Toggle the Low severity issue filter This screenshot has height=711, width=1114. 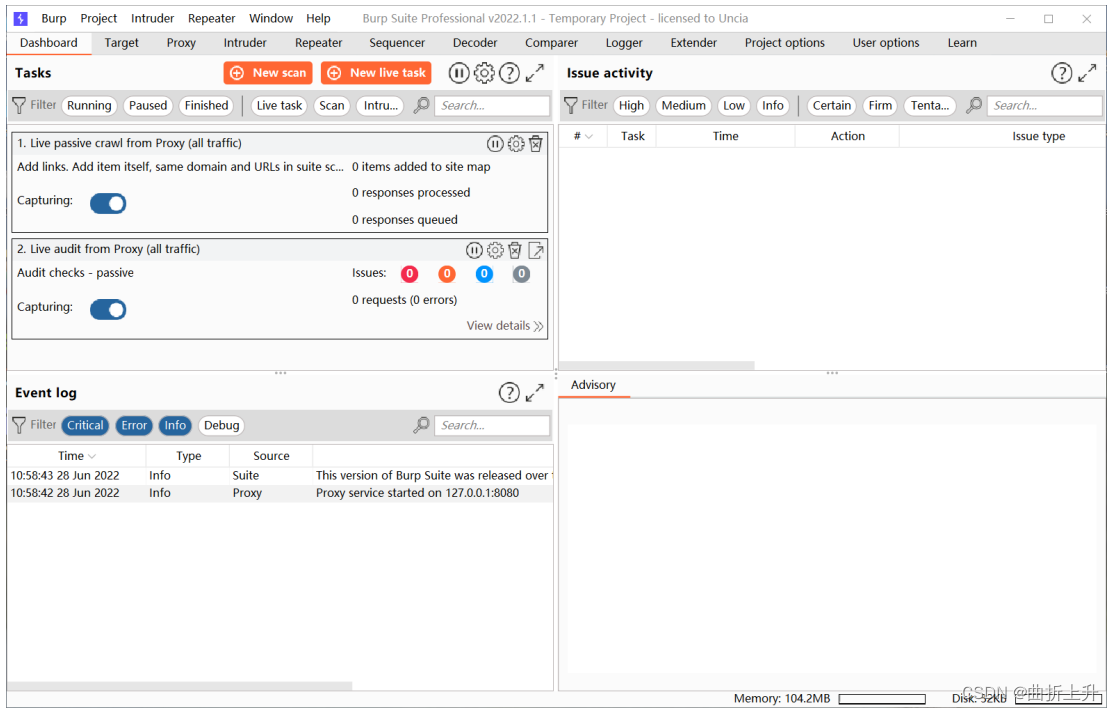click(x=733, y=106)
